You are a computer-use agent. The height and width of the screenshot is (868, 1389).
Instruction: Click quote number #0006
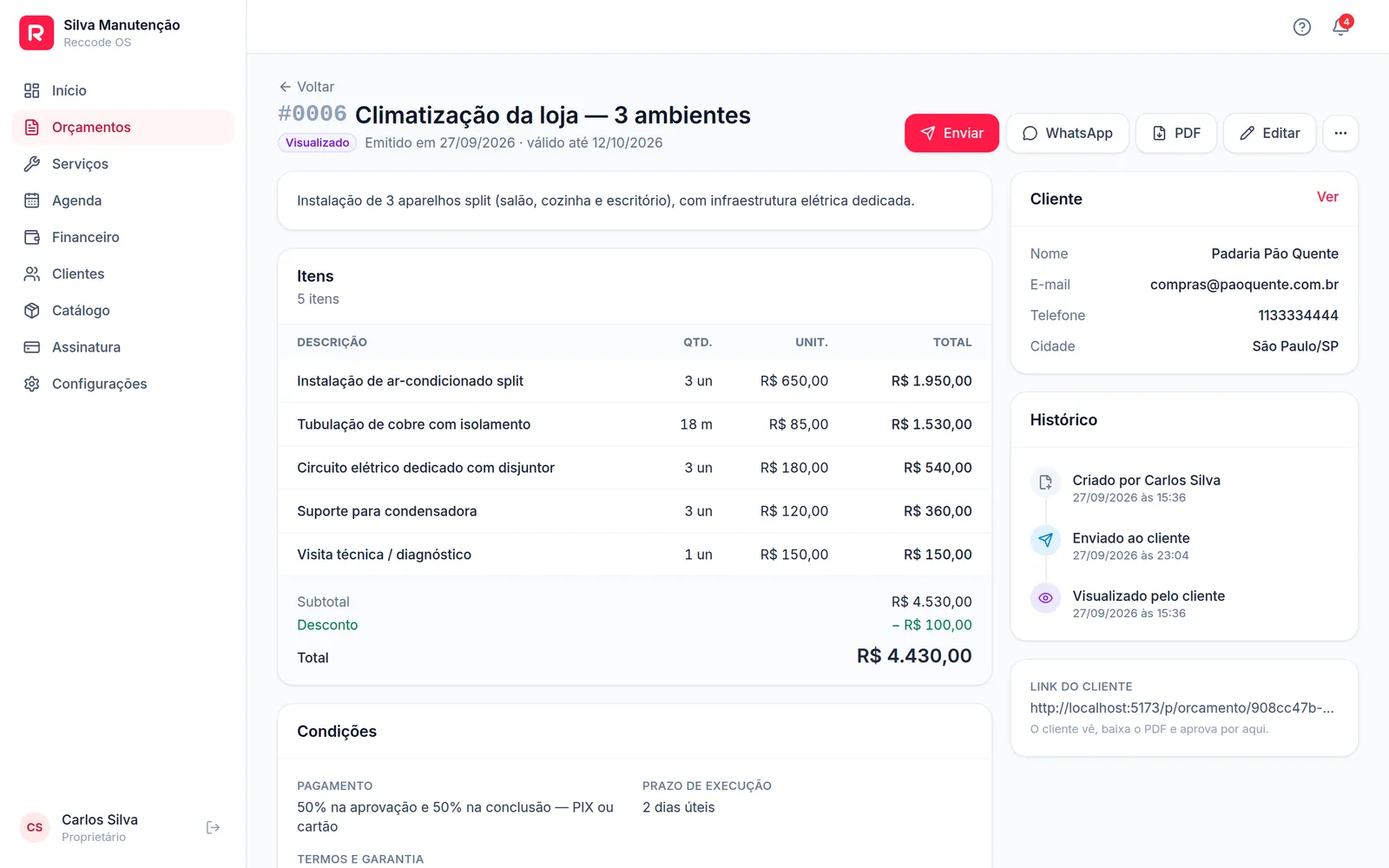[x=313, y=115]
